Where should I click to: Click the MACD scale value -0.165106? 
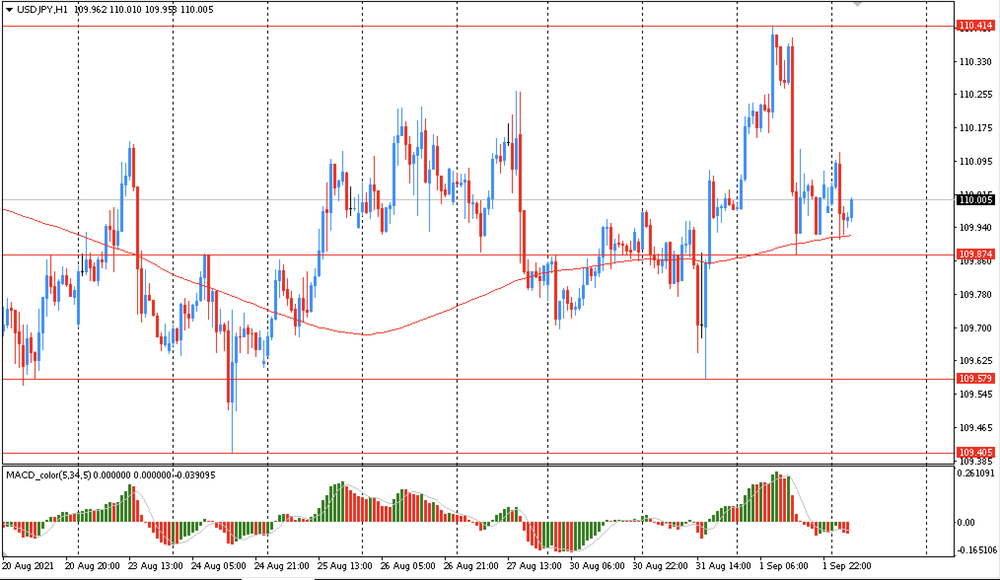click(x=978, y=550)
